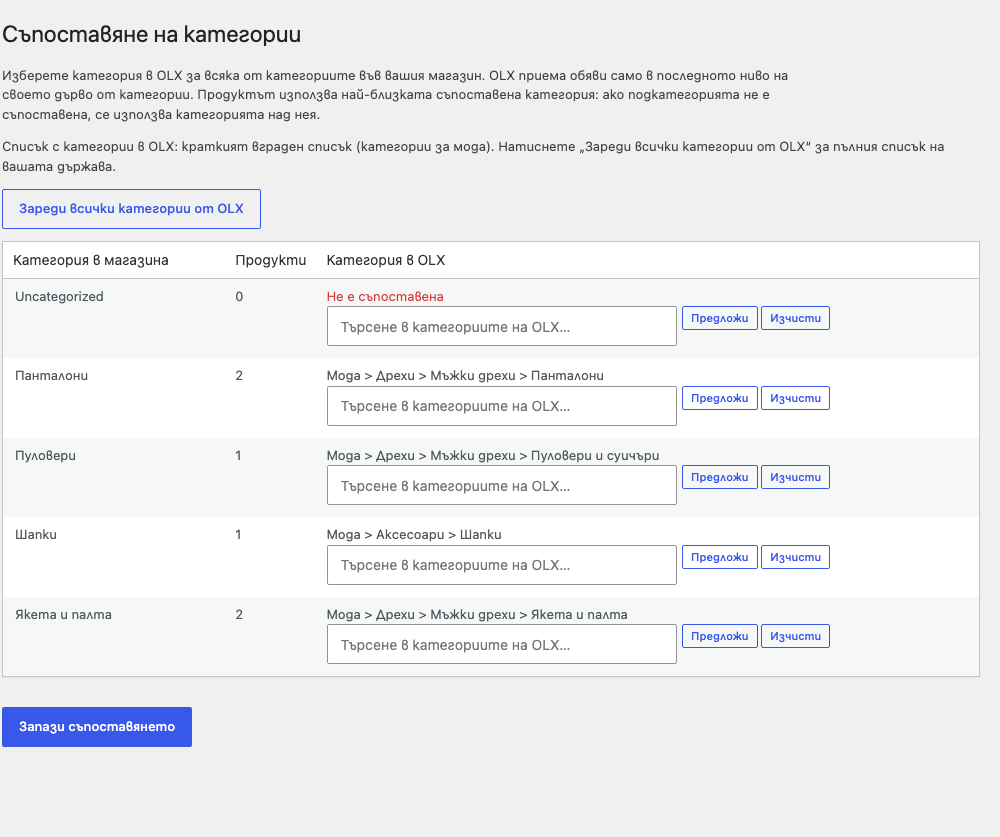The image size is (1000, 837).
Task: Click the 'Зареди всички категории от OLX' button
Action: click(131, 209)
